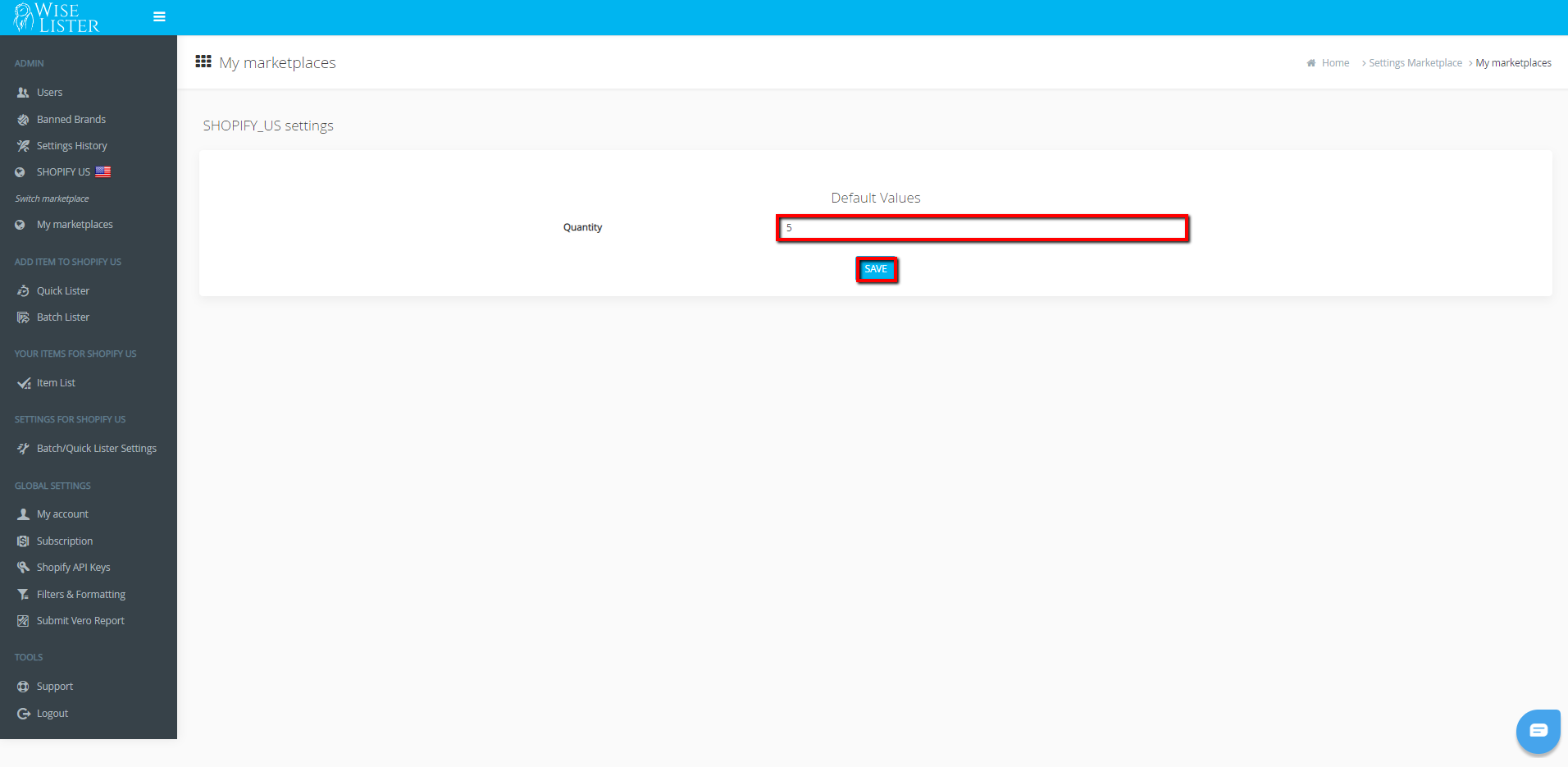Click the Shopify API Keys icon
This screenshot has height=767, width=1568.
(x=23, y=568)
